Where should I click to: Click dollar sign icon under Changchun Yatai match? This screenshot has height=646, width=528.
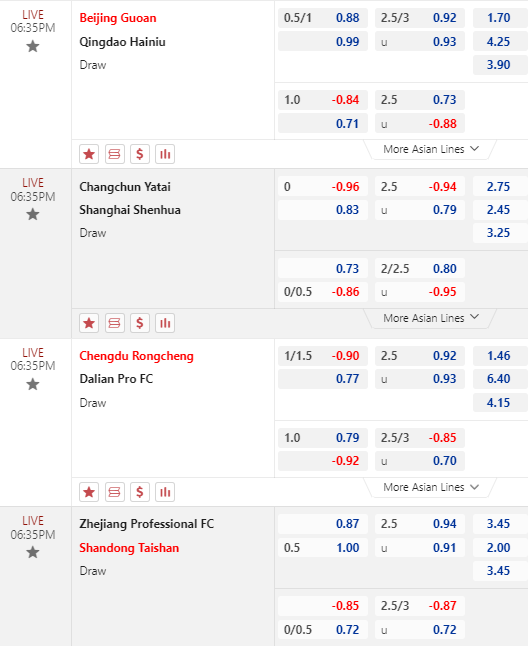point(140,323)
